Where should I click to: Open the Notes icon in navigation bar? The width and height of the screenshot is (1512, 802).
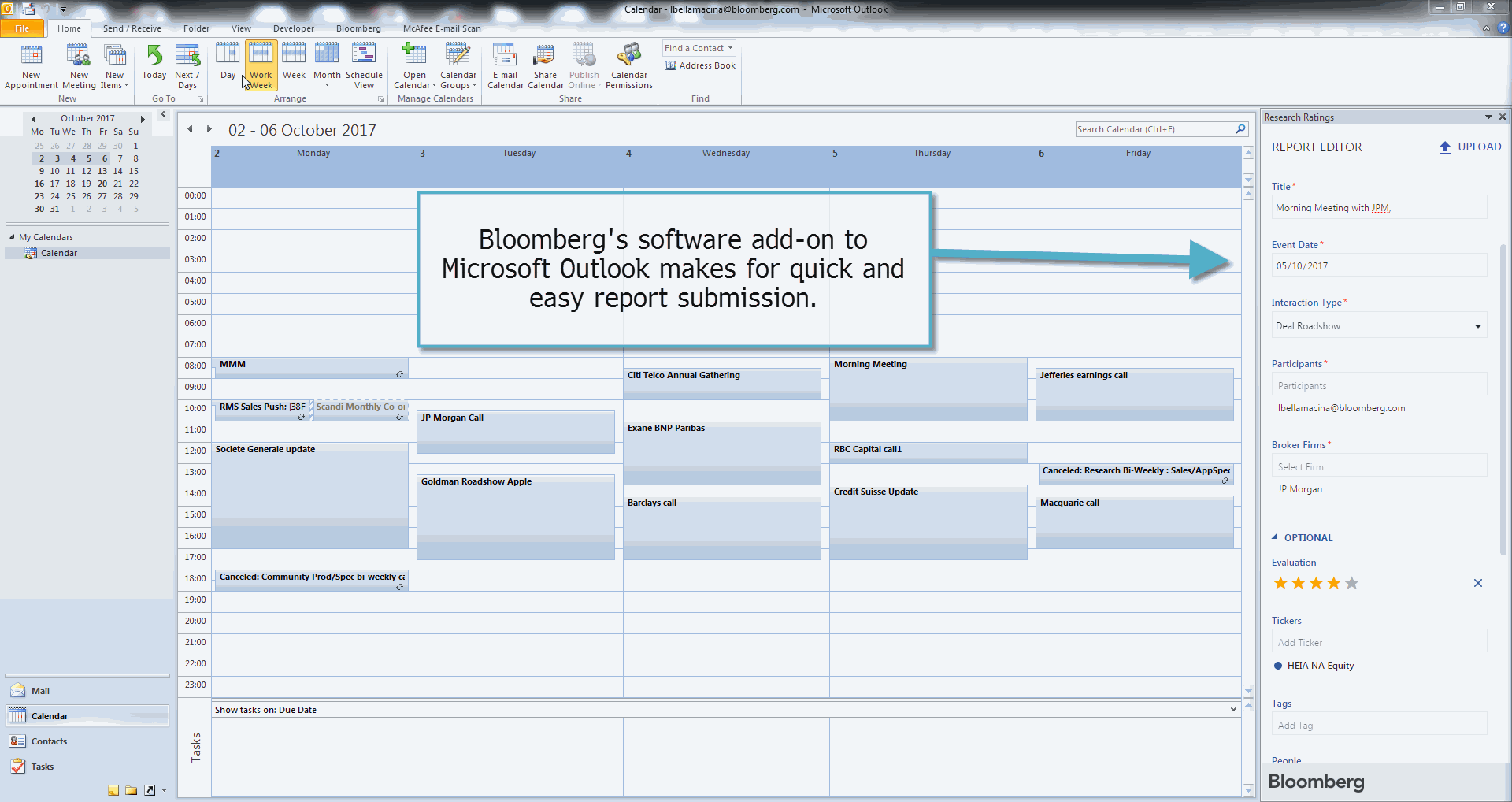(x=113, y=790)
